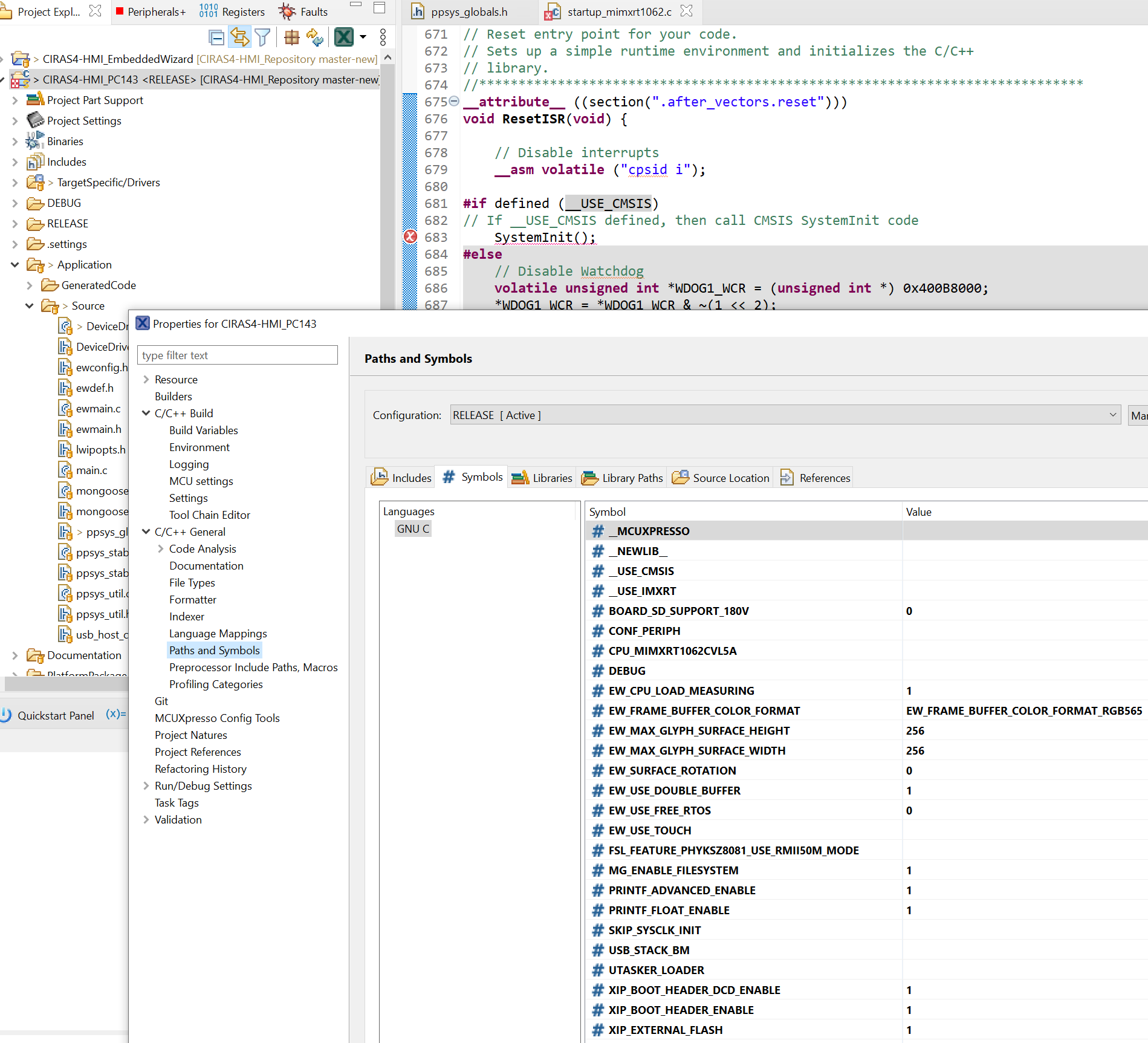Image resolution: width=1148 pixels, height=1043 pixels.
Task: Click the type filter text field
Action: (x=237, y=355)
